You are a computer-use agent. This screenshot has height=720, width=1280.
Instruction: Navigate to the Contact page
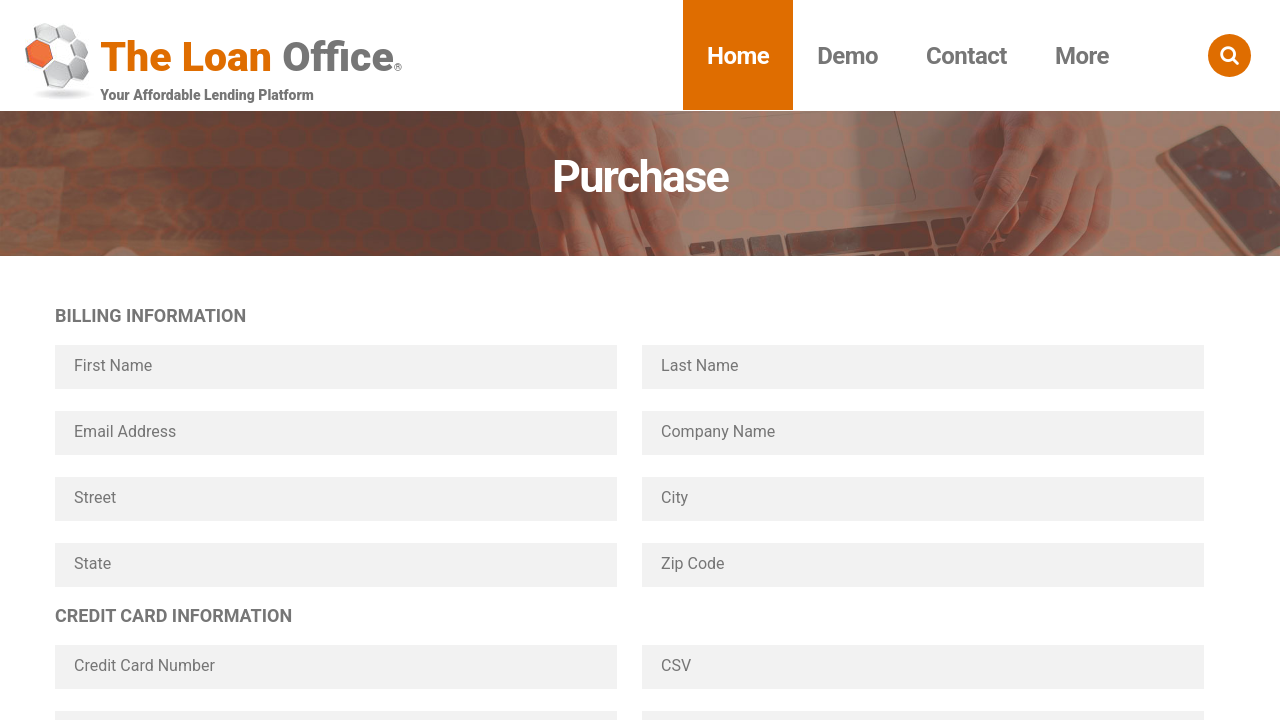(x=966, y=56)
